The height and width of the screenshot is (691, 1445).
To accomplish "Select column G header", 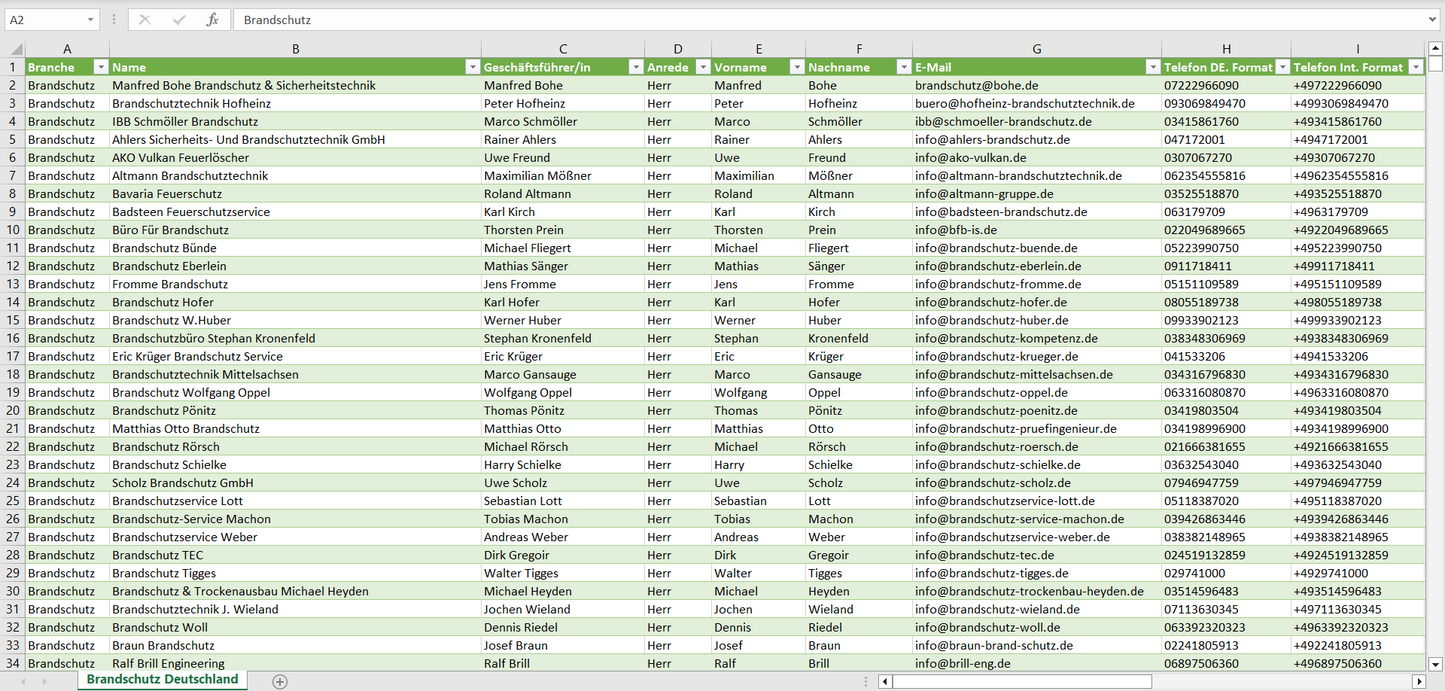I will click(x=1036, y=49).
